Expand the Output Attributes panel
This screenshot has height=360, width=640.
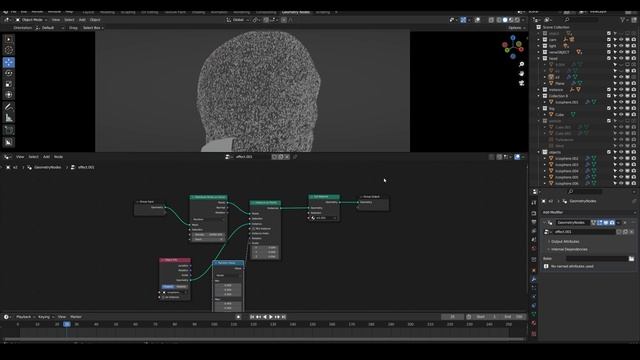[x=565, y=242]
